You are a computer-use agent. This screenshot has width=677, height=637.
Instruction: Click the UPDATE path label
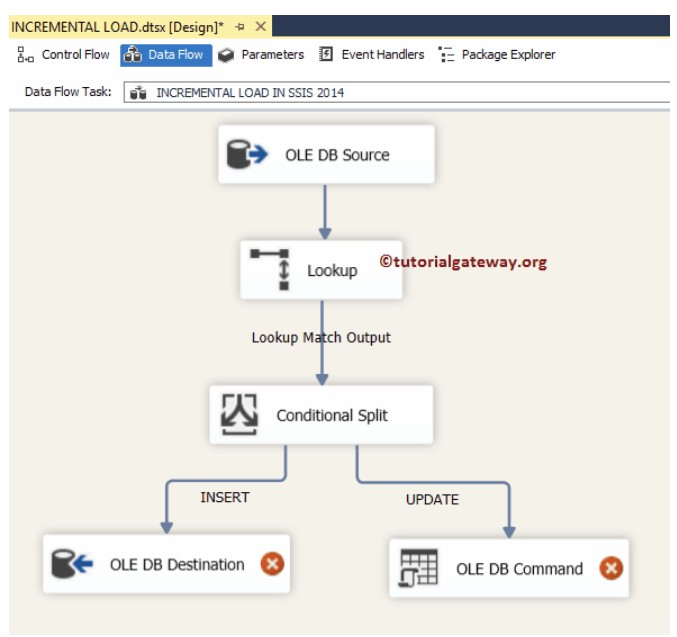432,499
